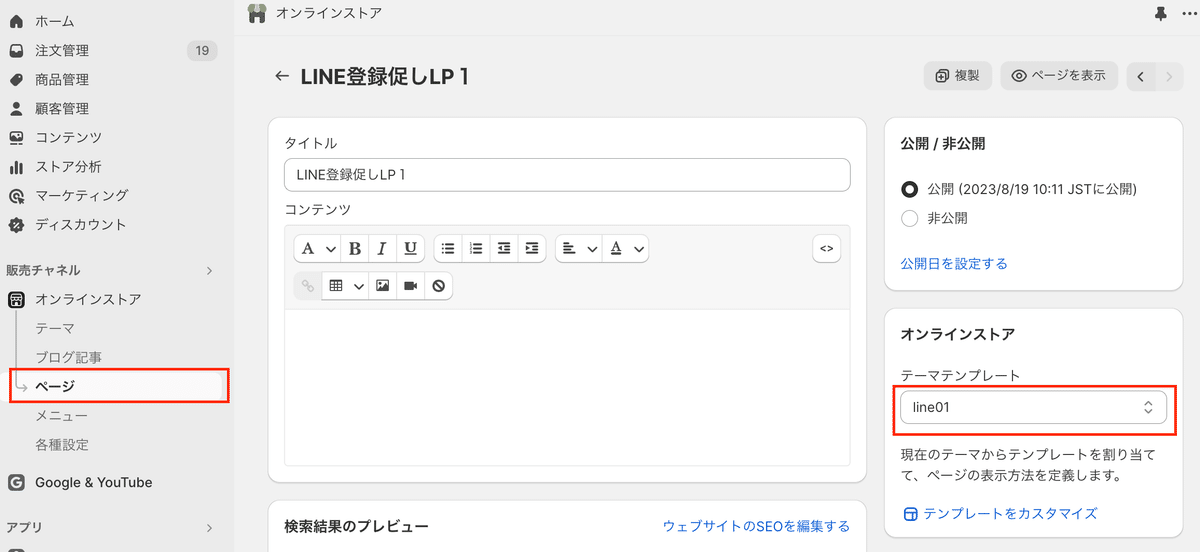This screenshot has width=1200, height=552.
Task: Click ウェブサイトのSEOを編集する link
Action: pos(756,526)
